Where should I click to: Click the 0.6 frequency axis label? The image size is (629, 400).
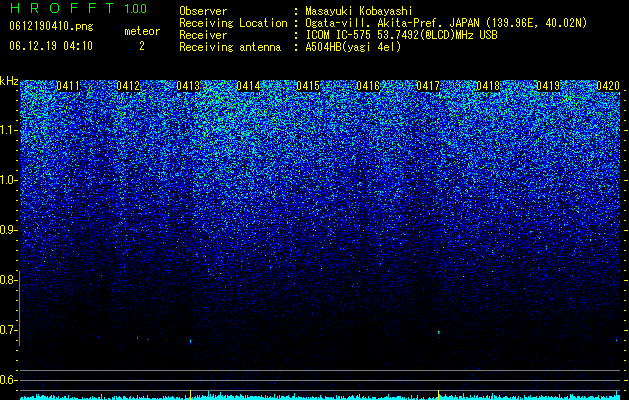coord(8,380)
